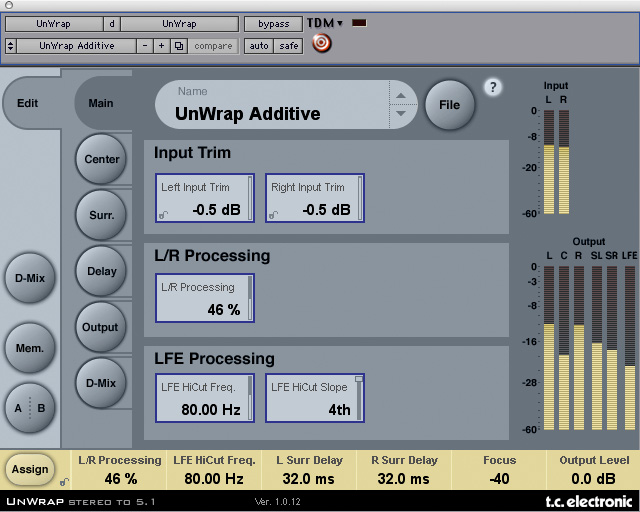Click the File button
640x512 pixels.
449,104
